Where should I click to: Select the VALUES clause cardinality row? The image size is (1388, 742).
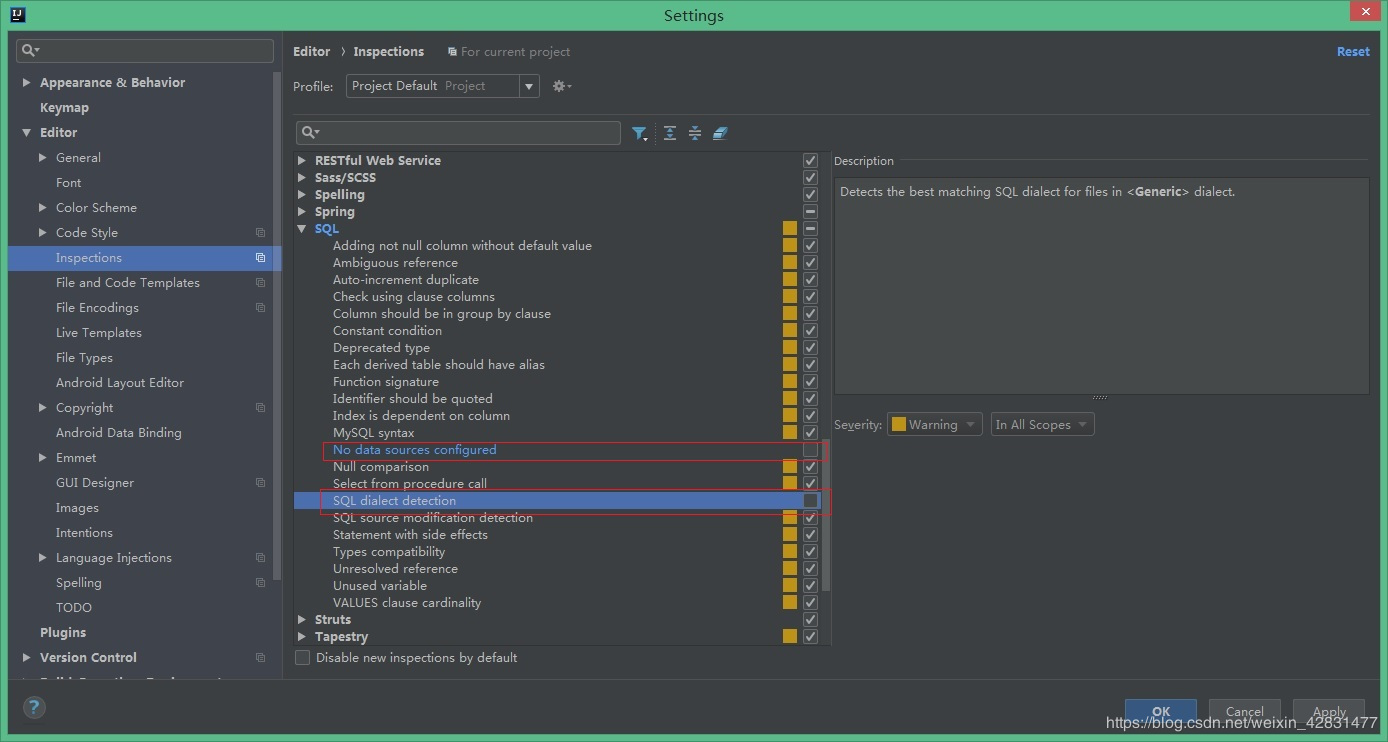557,603
